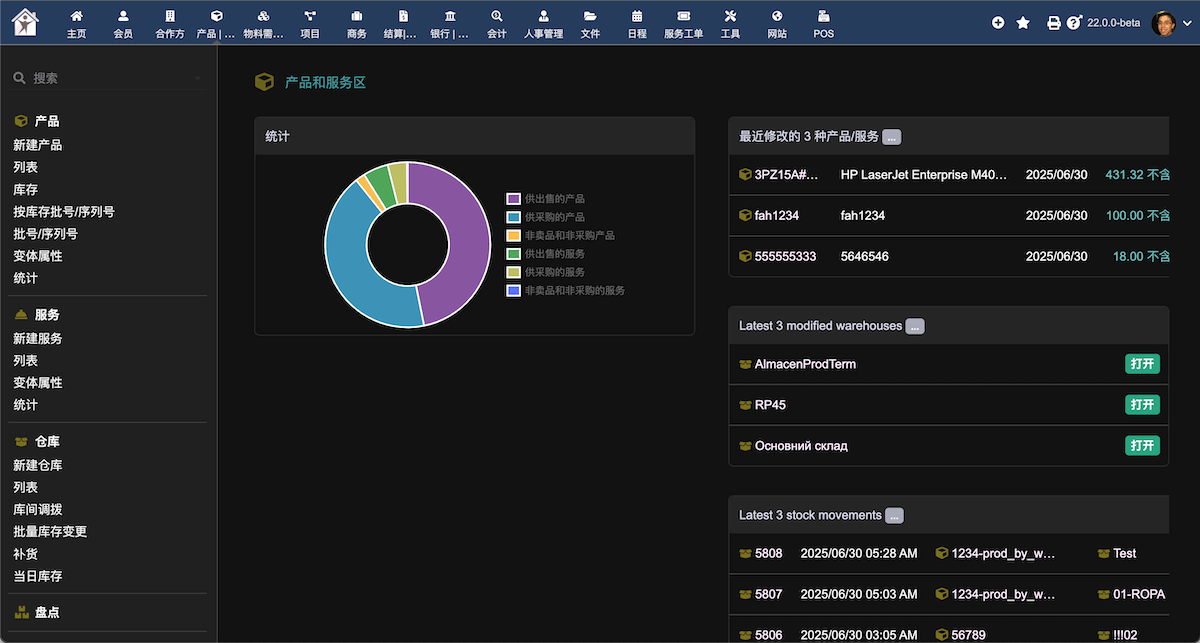The width and height of the screenshot is (1200, 643).
Task: Open the bookmarks star dropdown
Action: (x=1023, y=23)
